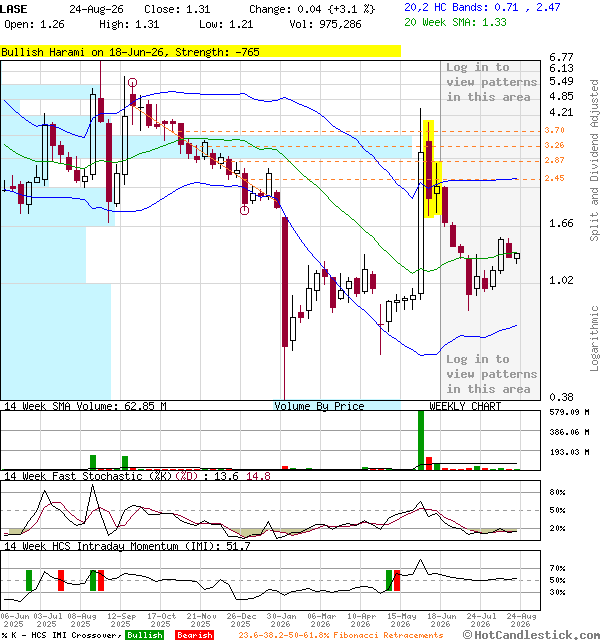The image size is (600, 640).
Task: Click the 12-Sep 2025 date axis label
Action: click(121, 620)
